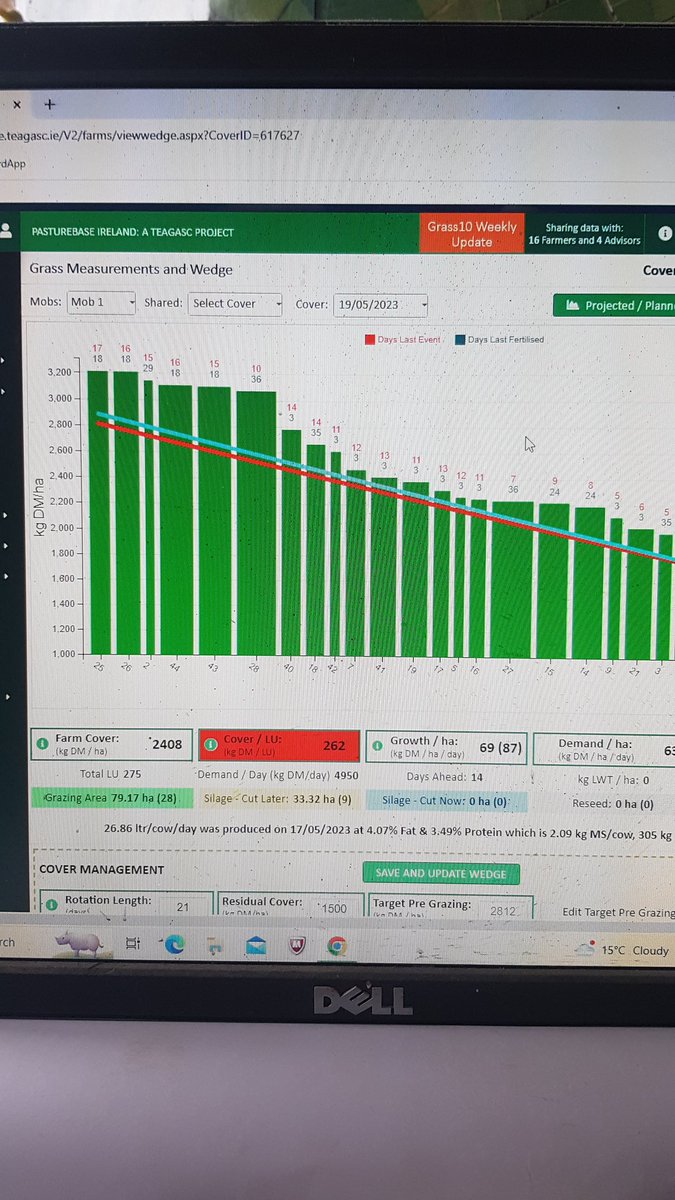675x1200 pixels.
Task: Click the Rotation Length info icon
Action: 51,904
